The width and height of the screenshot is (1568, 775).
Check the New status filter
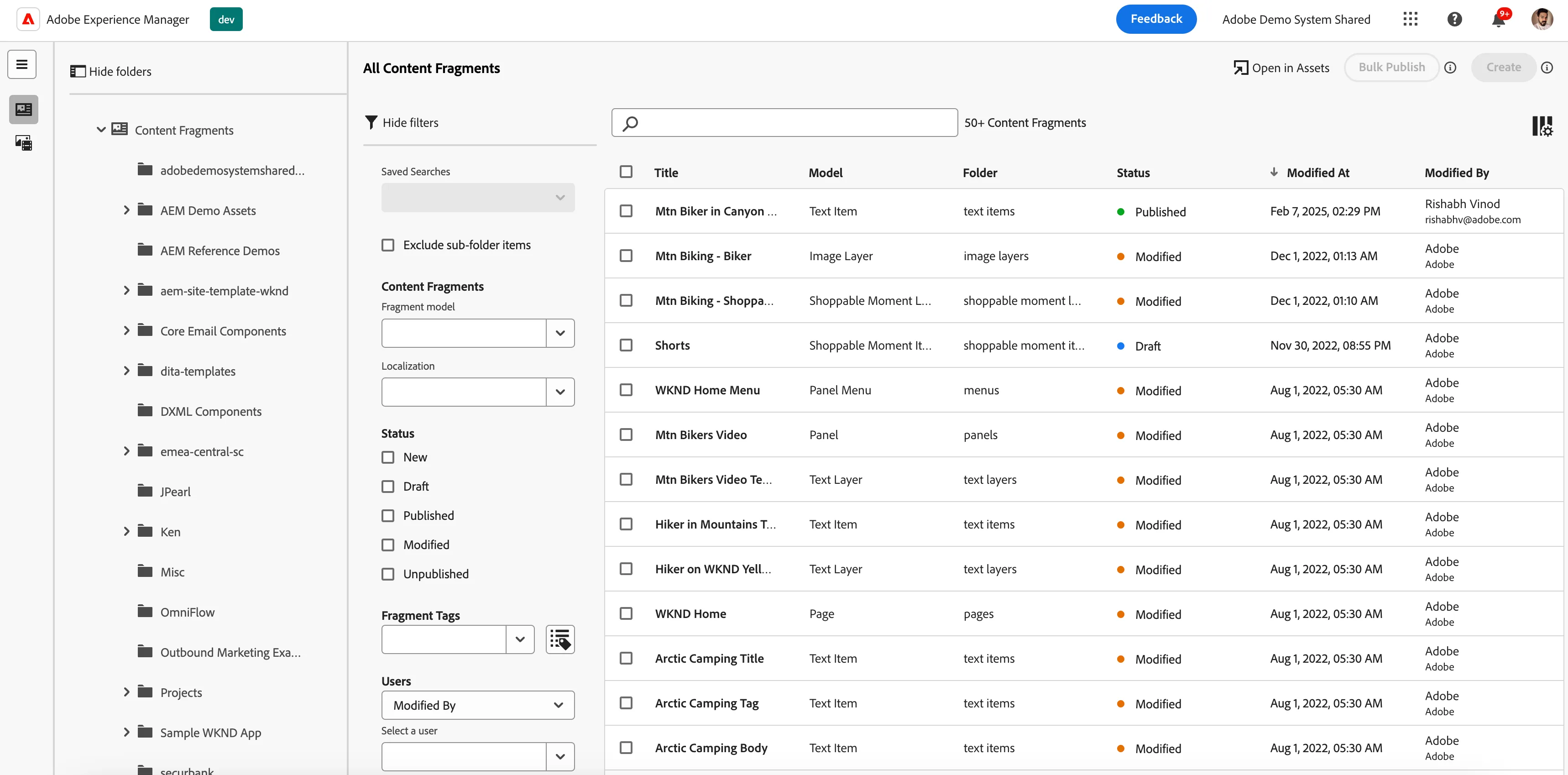(x=388, y=458)
